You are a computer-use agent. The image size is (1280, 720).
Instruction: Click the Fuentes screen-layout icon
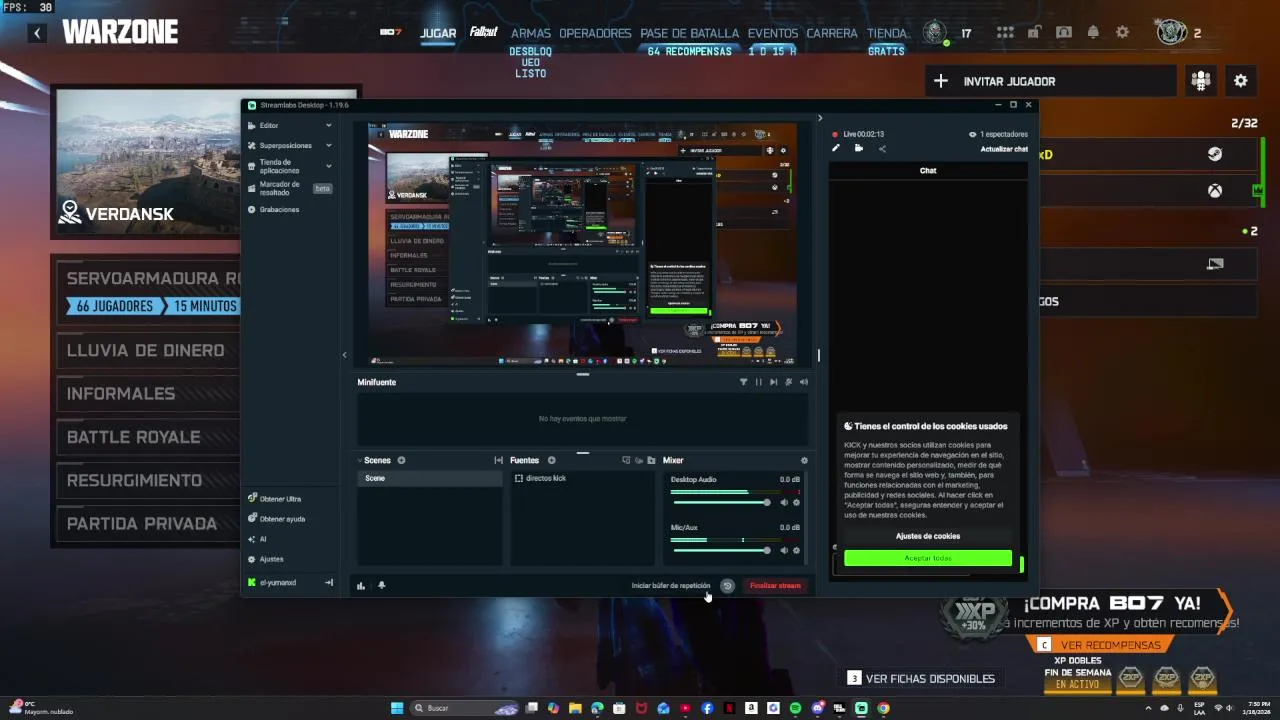click(626, 460)
